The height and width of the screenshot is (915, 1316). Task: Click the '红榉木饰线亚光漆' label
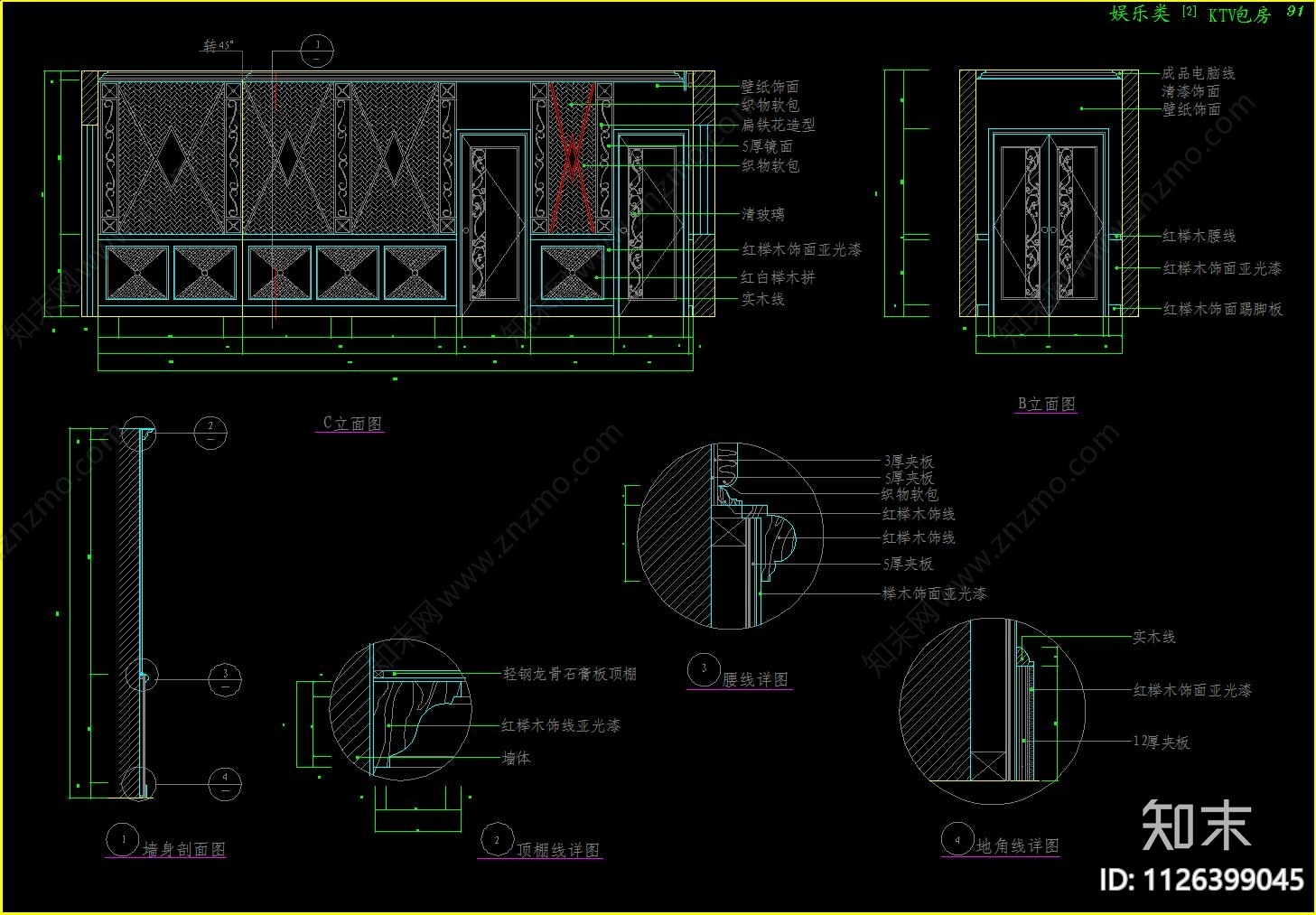coord(561,725)
